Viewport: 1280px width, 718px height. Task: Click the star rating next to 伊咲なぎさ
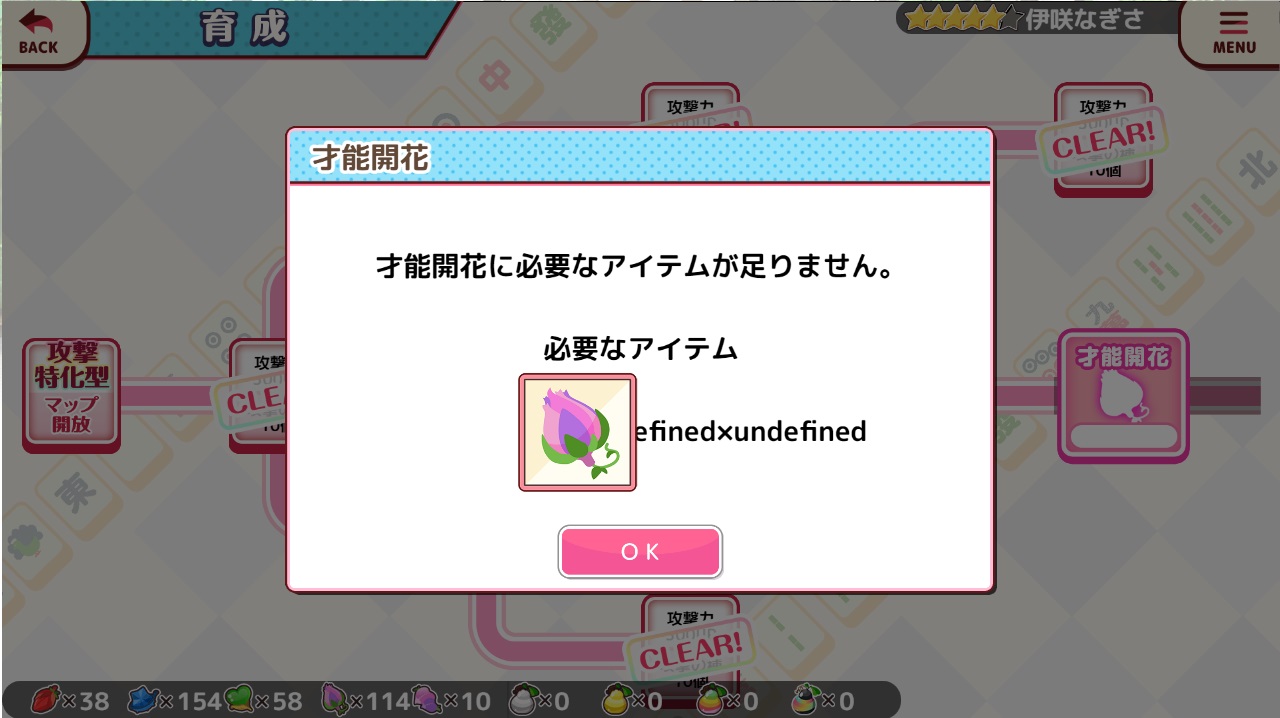963,17
